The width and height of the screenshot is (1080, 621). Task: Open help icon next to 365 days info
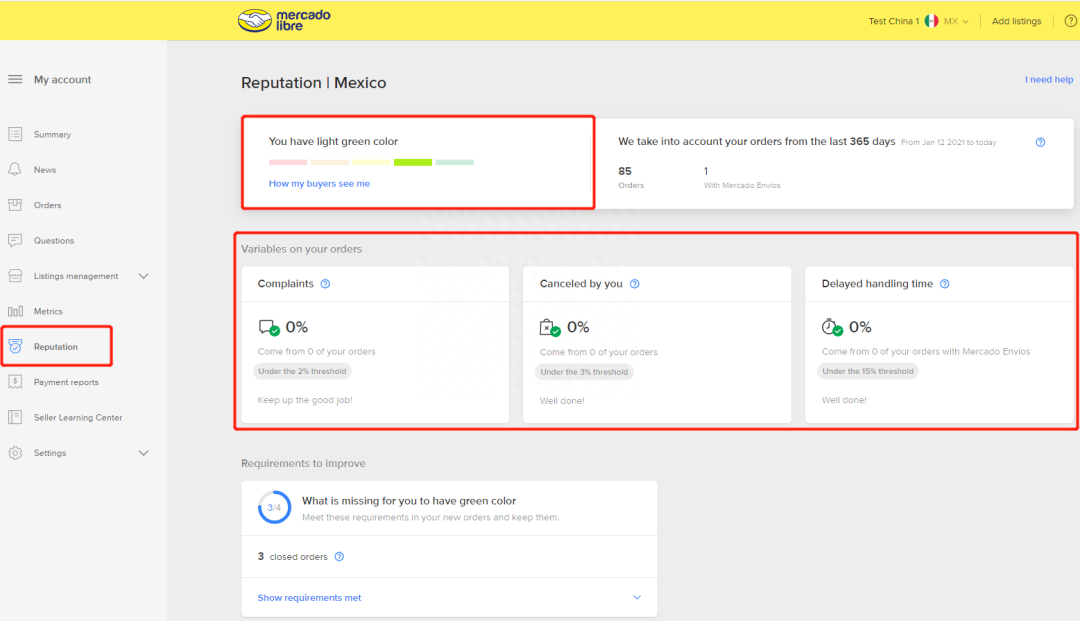1040,143
